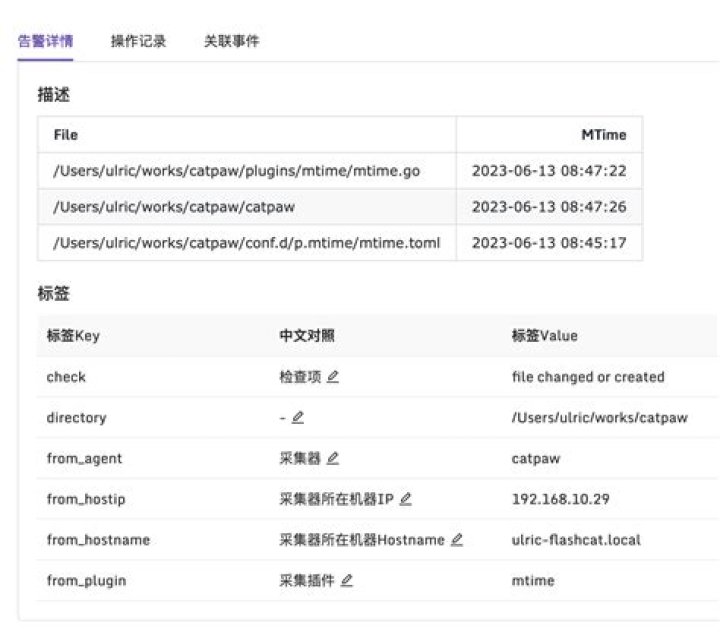The width and height of the screenshot is (720, 632).
Task: Click the value 'file changed or created'
Action: coord(588,377)
